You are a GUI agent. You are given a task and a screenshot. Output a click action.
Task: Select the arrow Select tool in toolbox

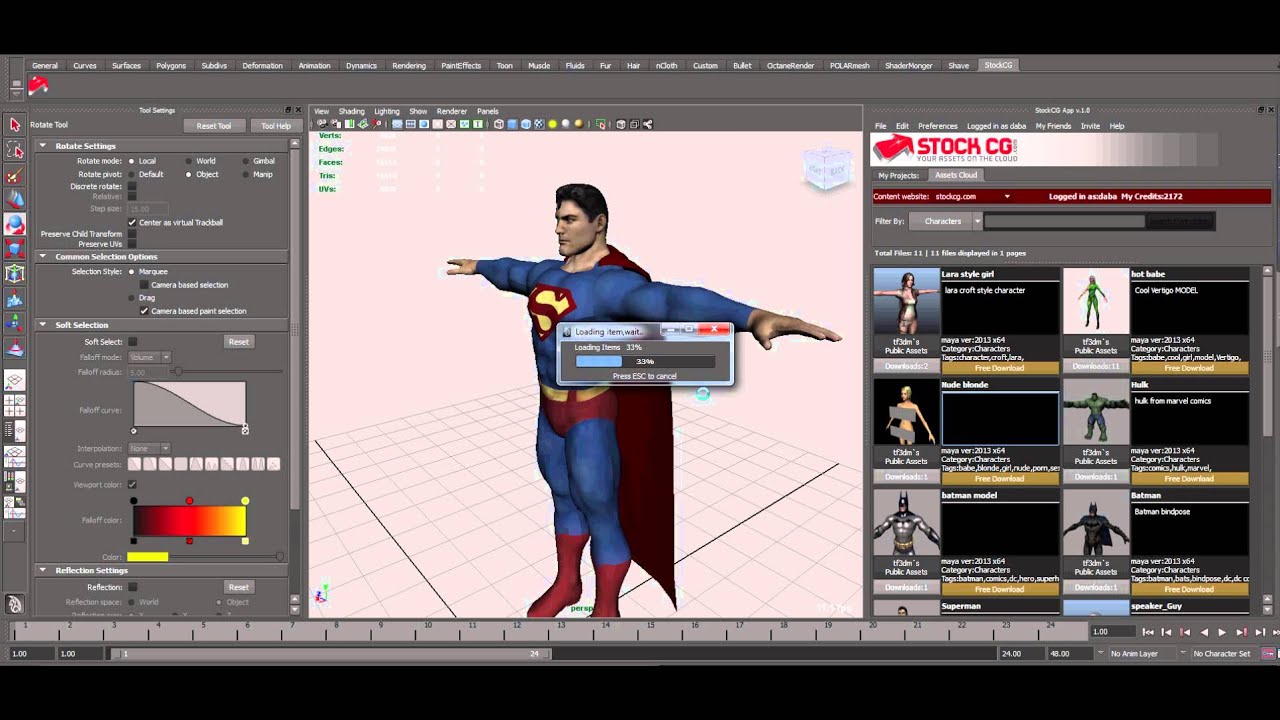click(15, 124)
